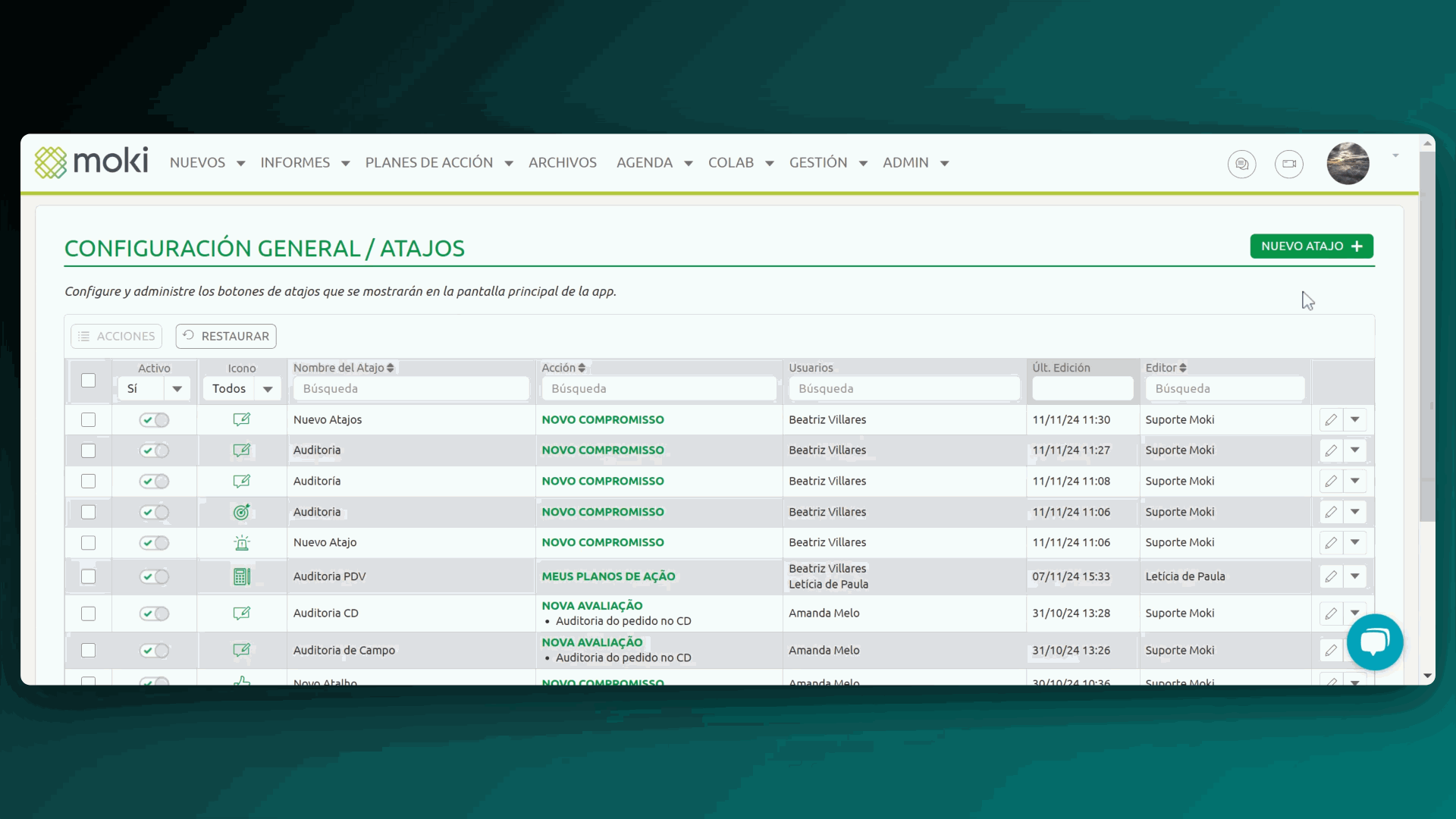This screenshot has width=1456, height=819.
Task: Open the user profile avatar
Action: coord(1348,163)
